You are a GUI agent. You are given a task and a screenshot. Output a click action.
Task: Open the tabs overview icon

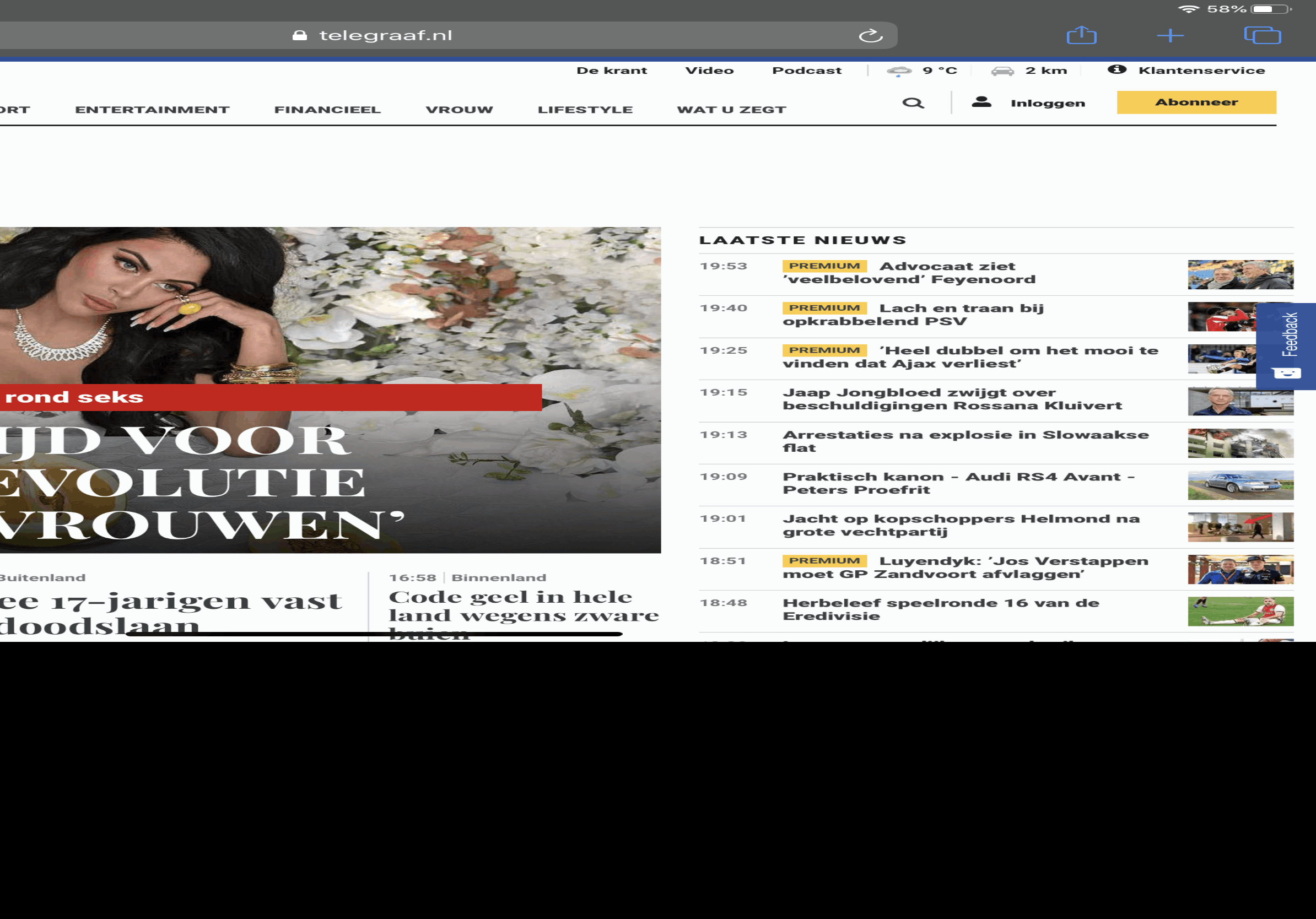[x=1261, y=35]
